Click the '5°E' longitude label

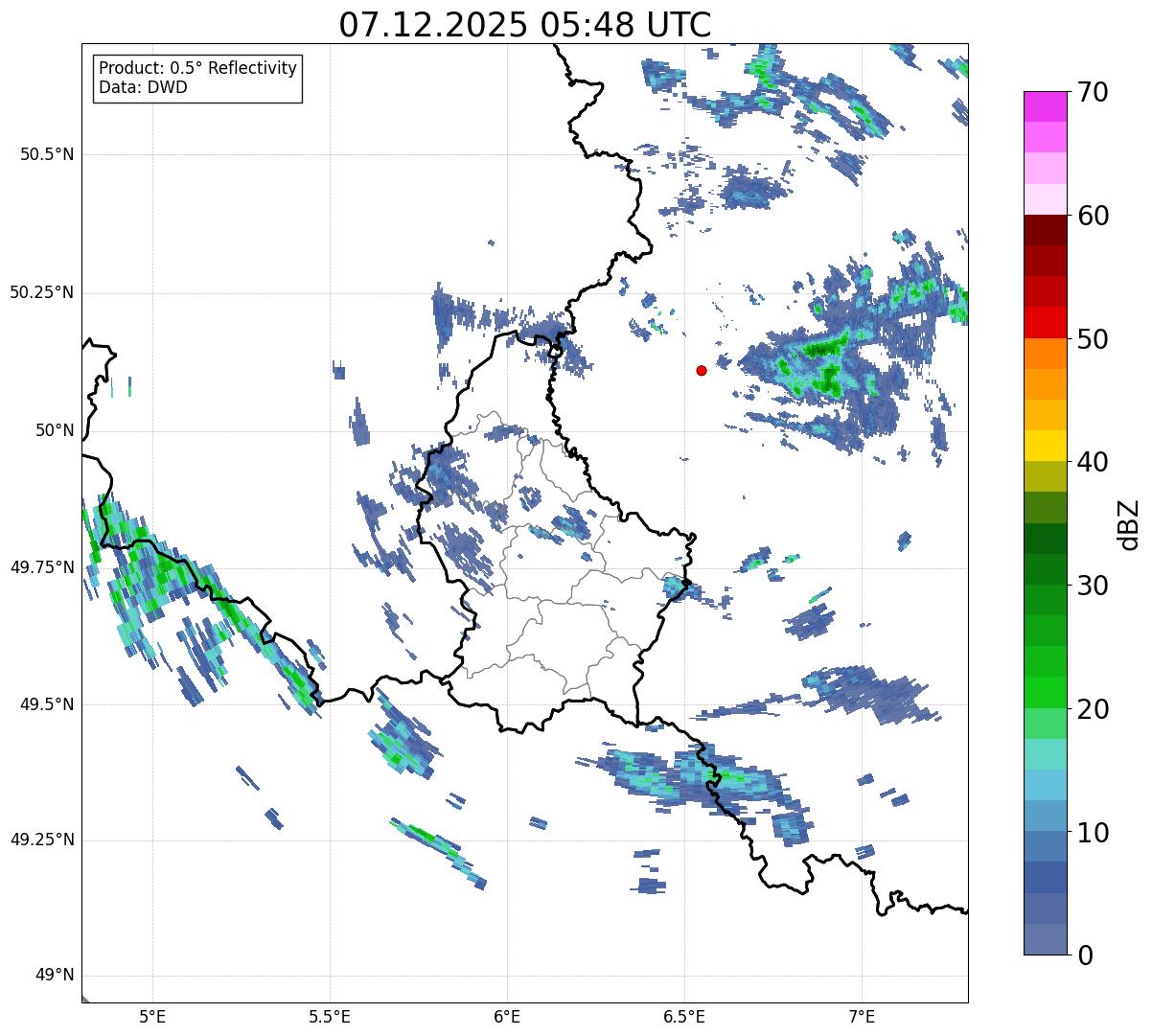tap(152, 1017)
